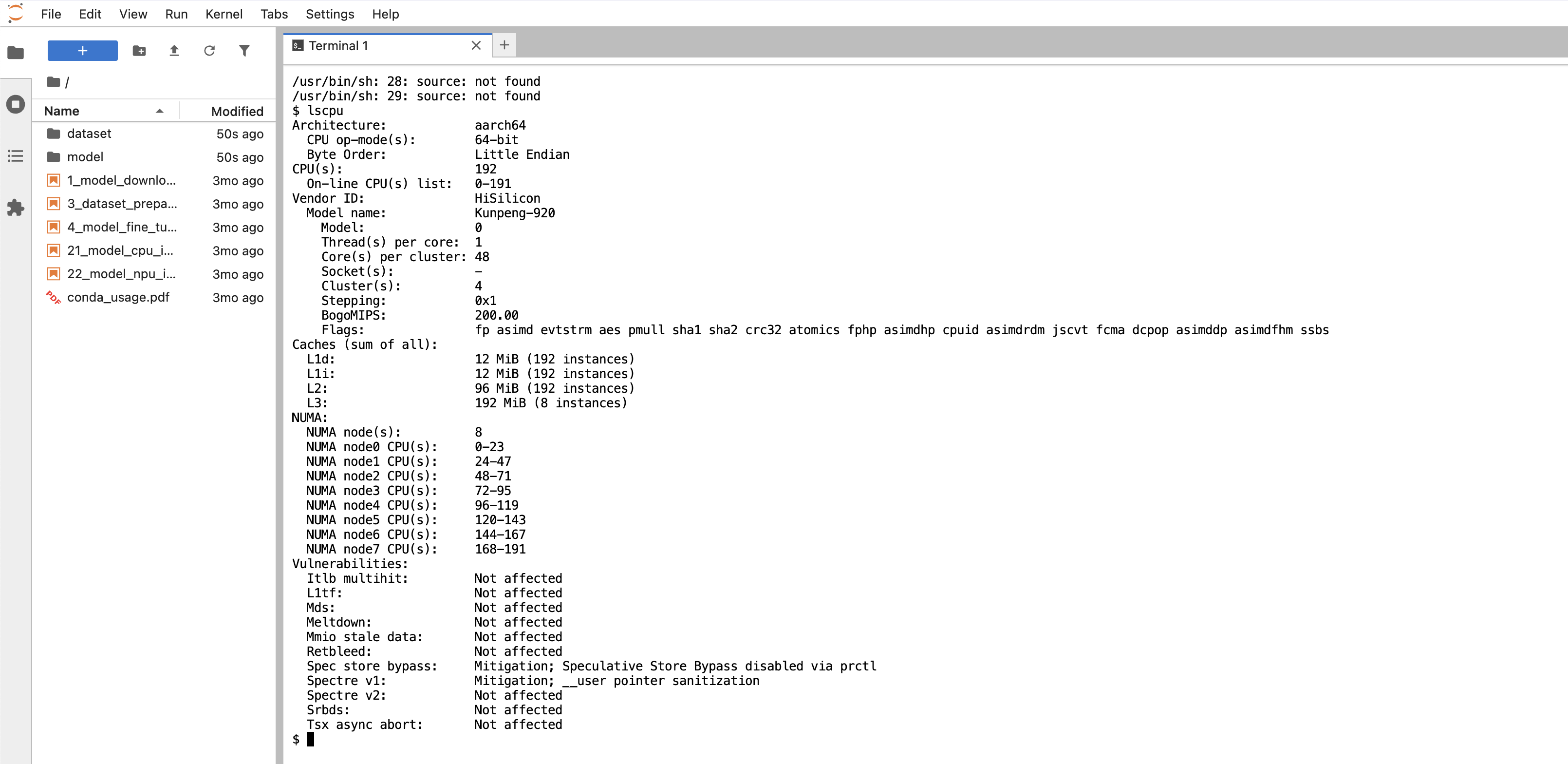The height and width of the screenshot is (764, 1568).
Task: Select the dataset folder
Action: (89, 134)
